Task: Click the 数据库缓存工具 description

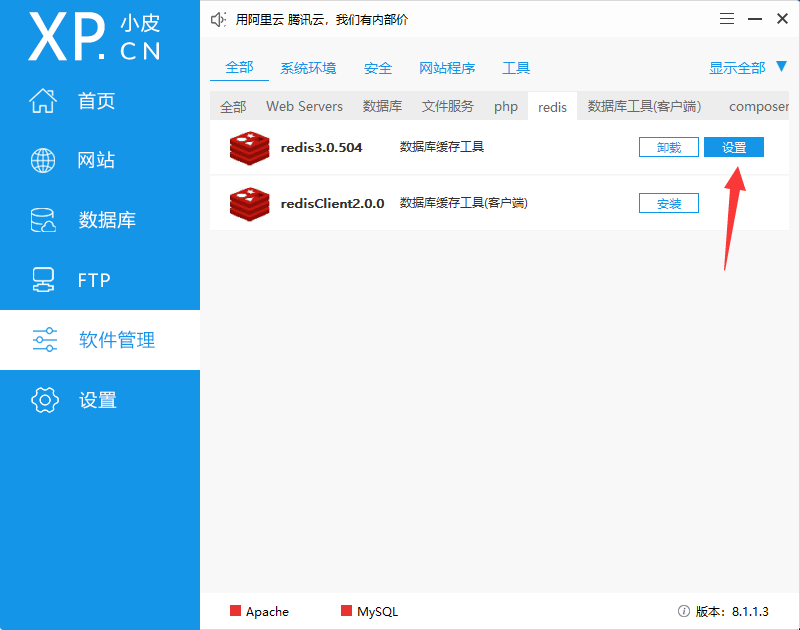Action: [x=442, y=147]
